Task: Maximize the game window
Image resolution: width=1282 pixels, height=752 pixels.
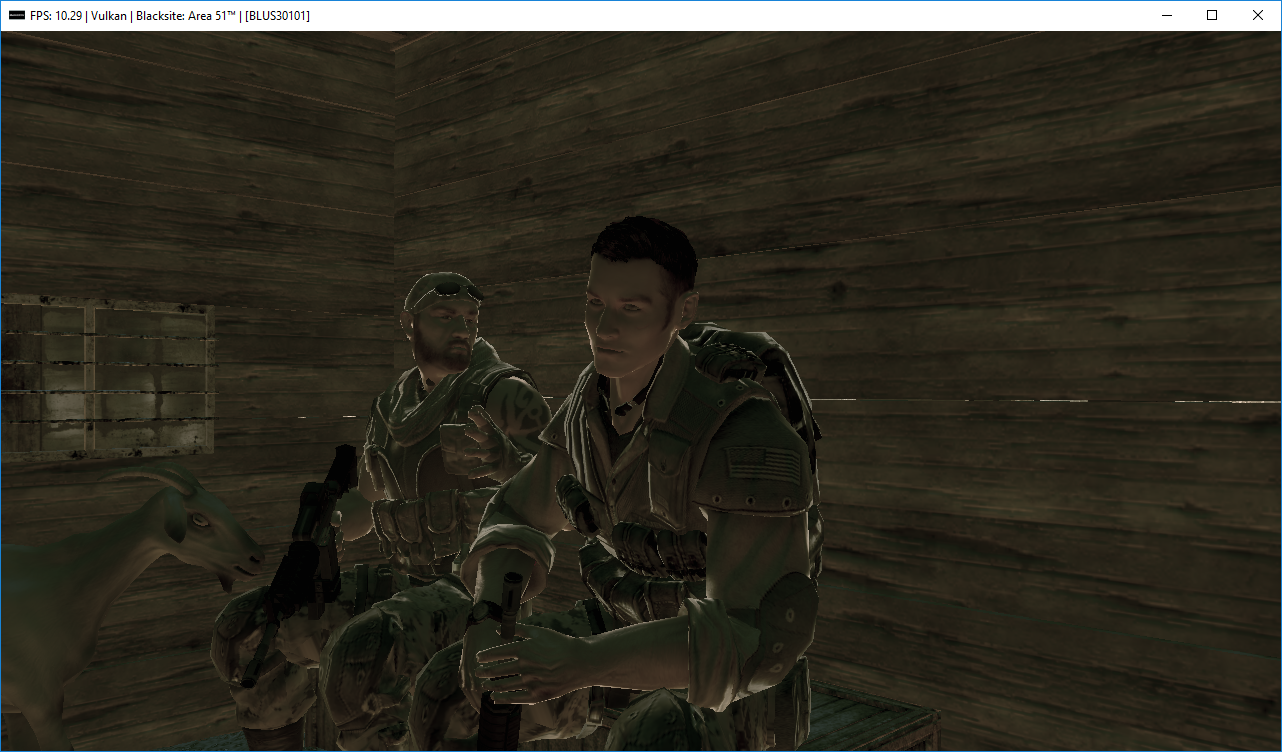Action: pyautogui.click(x=1212, y=16)
